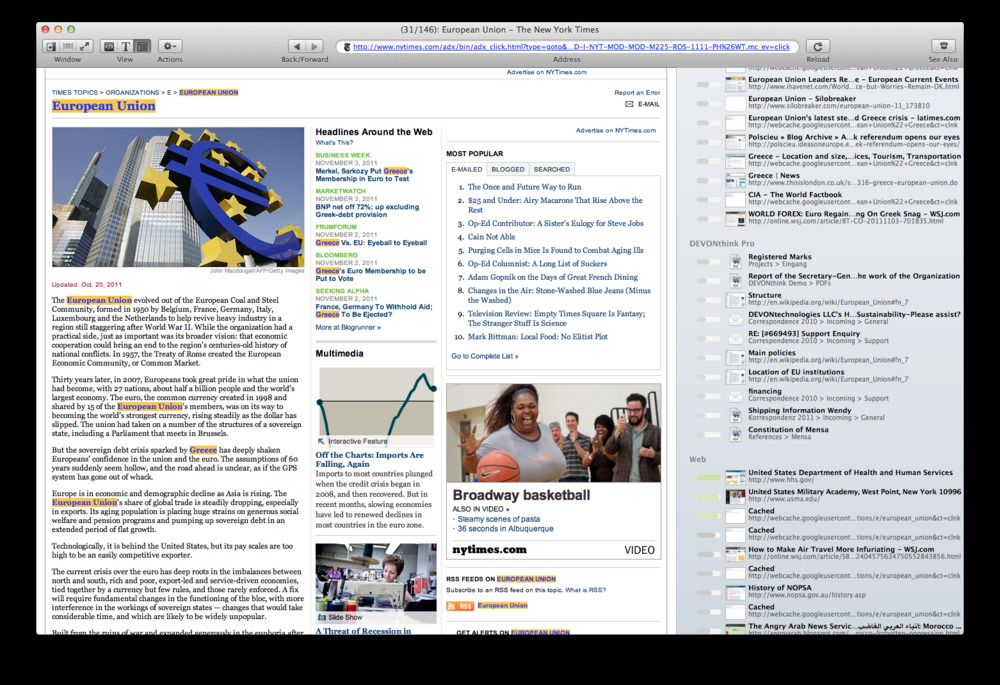The image size is (1000, 685).
Task: Open the Apple menu in the menu bar
Action: click(x=10, y=6)
